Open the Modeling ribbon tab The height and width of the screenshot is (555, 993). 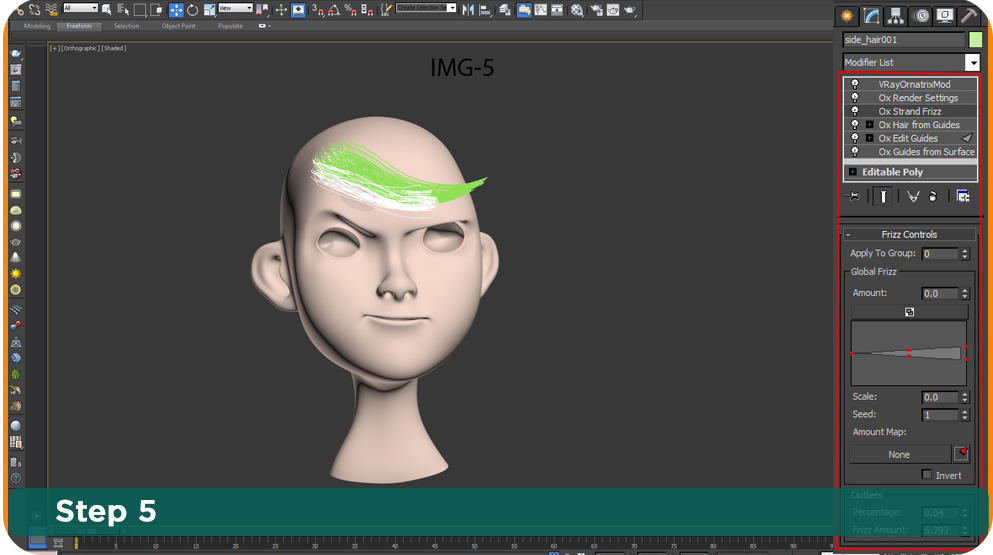coord(36,26)
